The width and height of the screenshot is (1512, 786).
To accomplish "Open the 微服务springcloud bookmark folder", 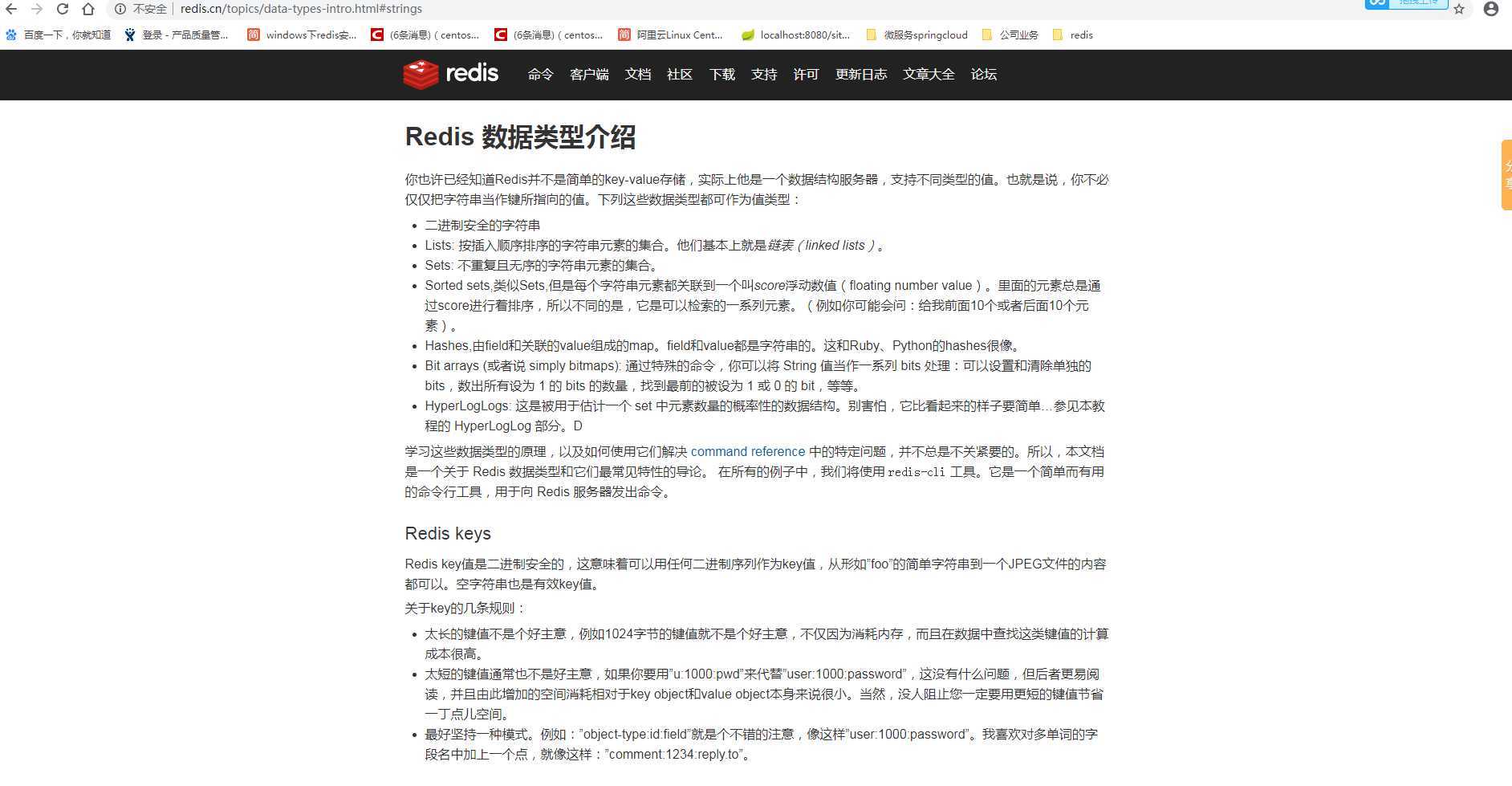I will 917,35.
